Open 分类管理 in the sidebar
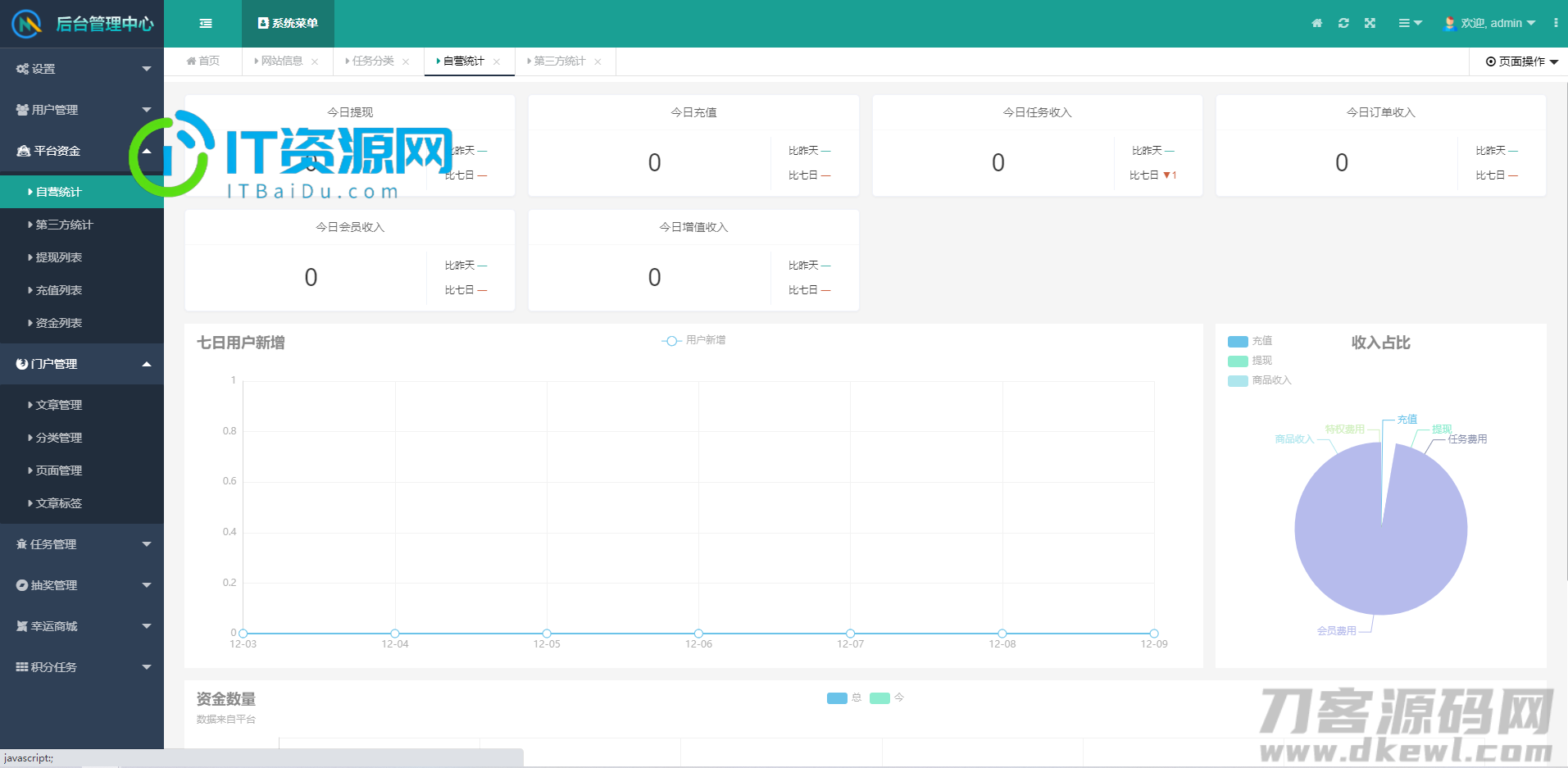The width and height of the screenshot is (1568, 768). tap(82, 438)
